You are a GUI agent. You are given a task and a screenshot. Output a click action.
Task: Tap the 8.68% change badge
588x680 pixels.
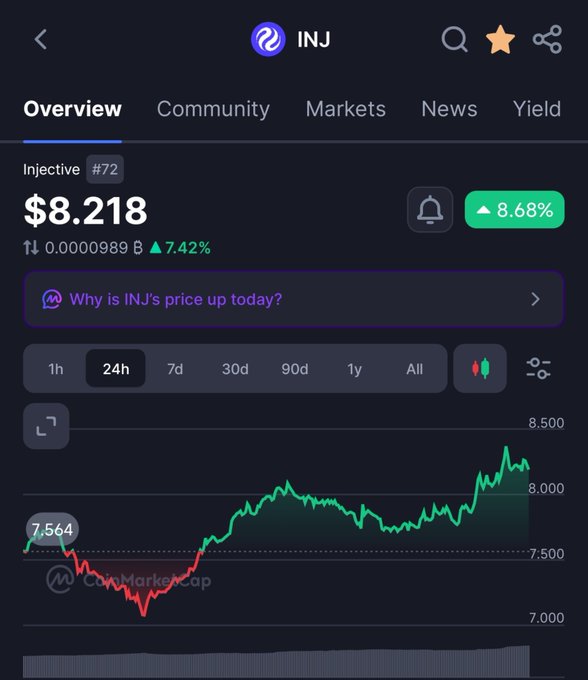click(514, 209)
